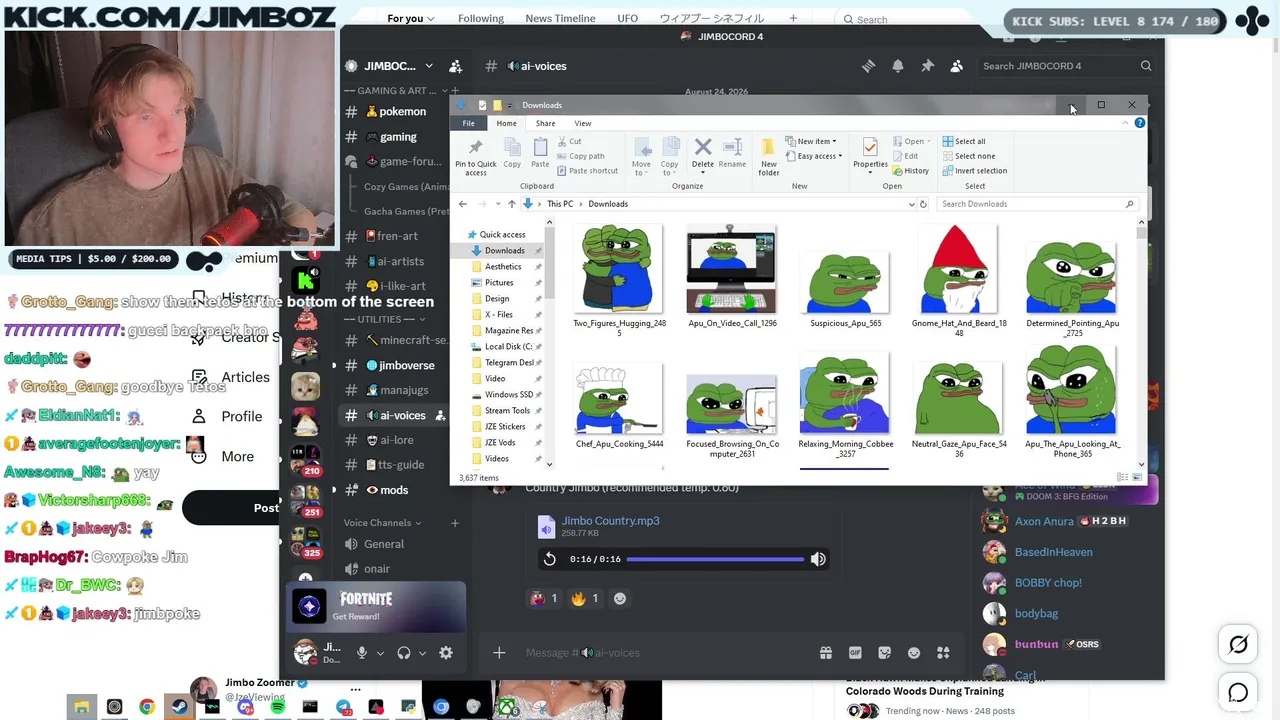Switch to the View ribbon tab
The width and height of the screenshot is (1280, 720).
(583, 123)
